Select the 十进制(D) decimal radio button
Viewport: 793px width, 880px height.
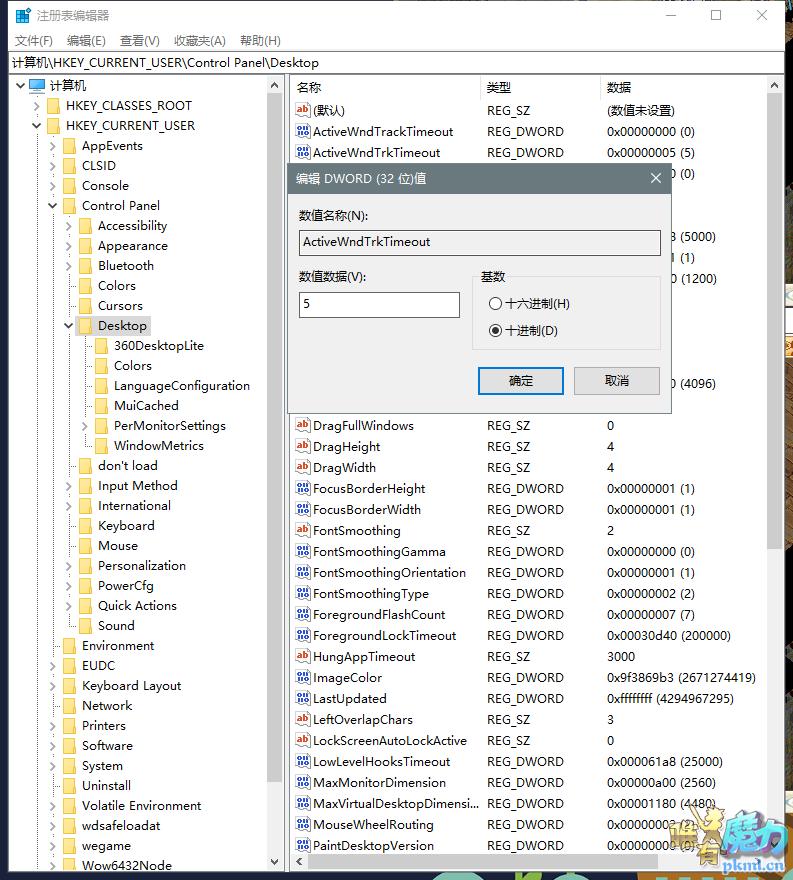495,331
